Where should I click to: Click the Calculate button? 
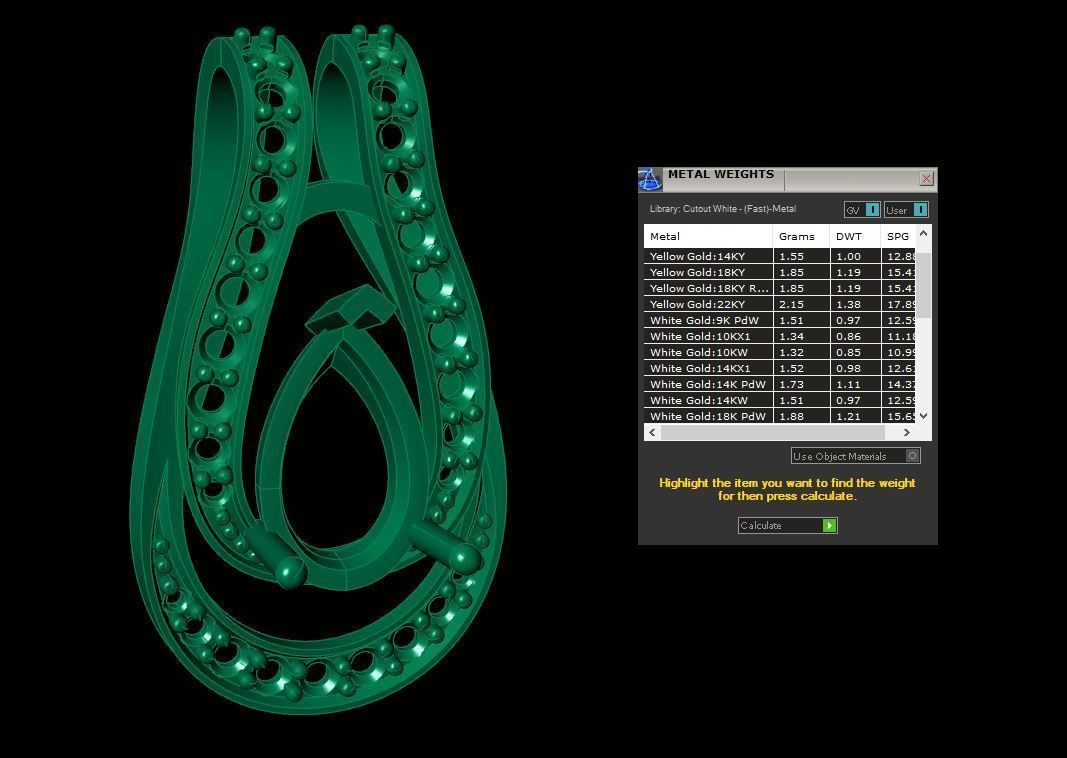pos(787,525)
